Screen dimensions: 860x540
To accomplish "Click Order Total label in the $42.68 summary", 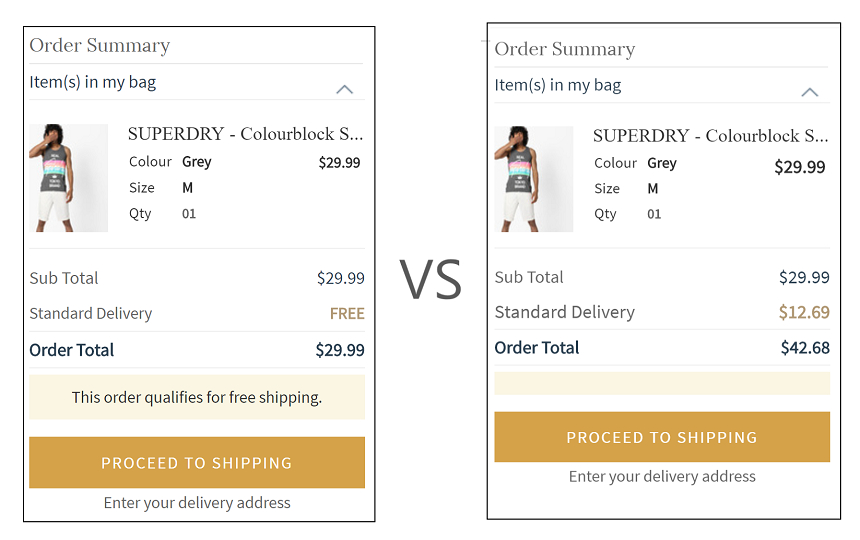I will coord(537,348).
